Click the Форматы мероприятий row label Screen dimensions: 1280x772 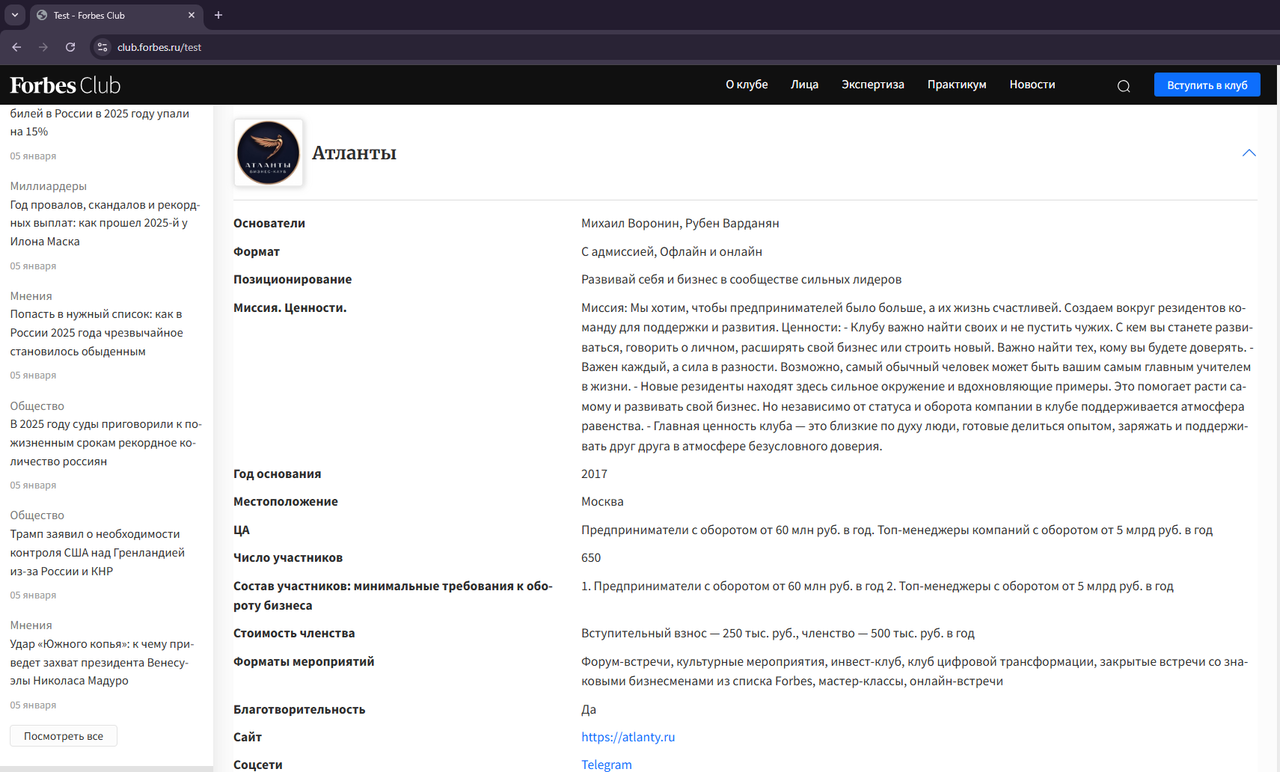click(x=304, y=661)
